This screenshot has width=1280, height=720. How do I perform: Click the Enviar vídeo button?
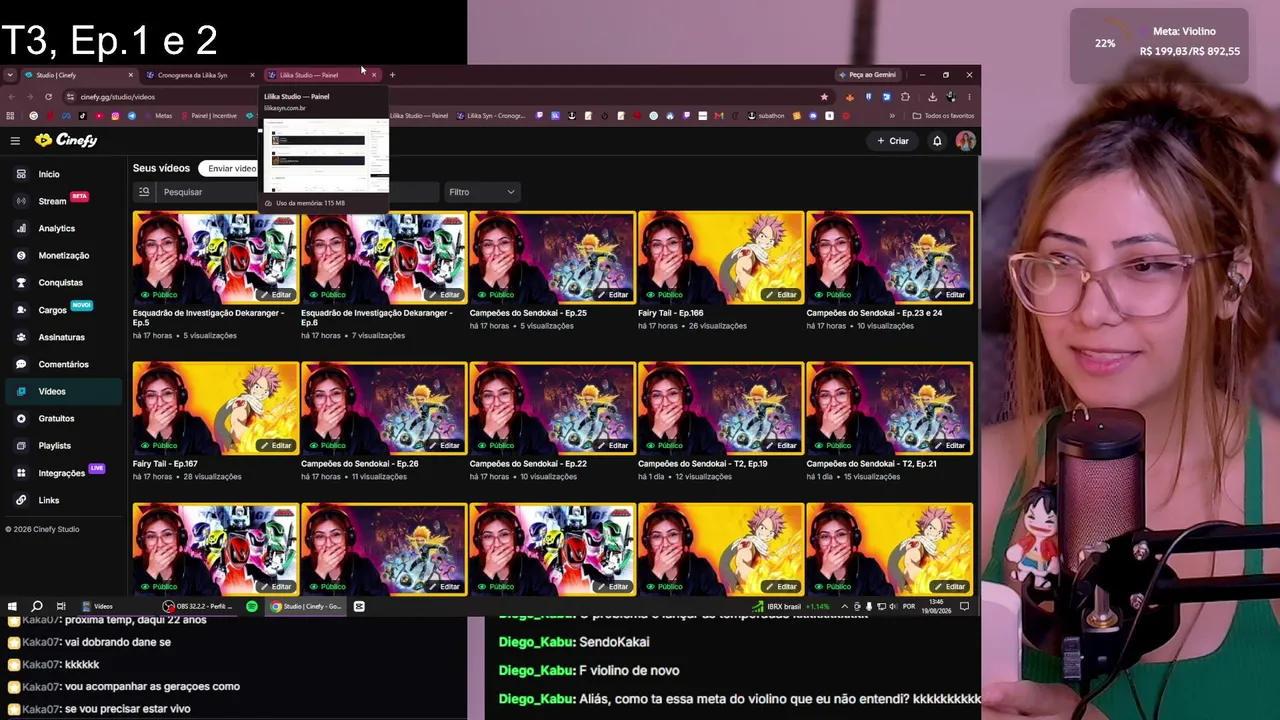click(x=231, y=169)
